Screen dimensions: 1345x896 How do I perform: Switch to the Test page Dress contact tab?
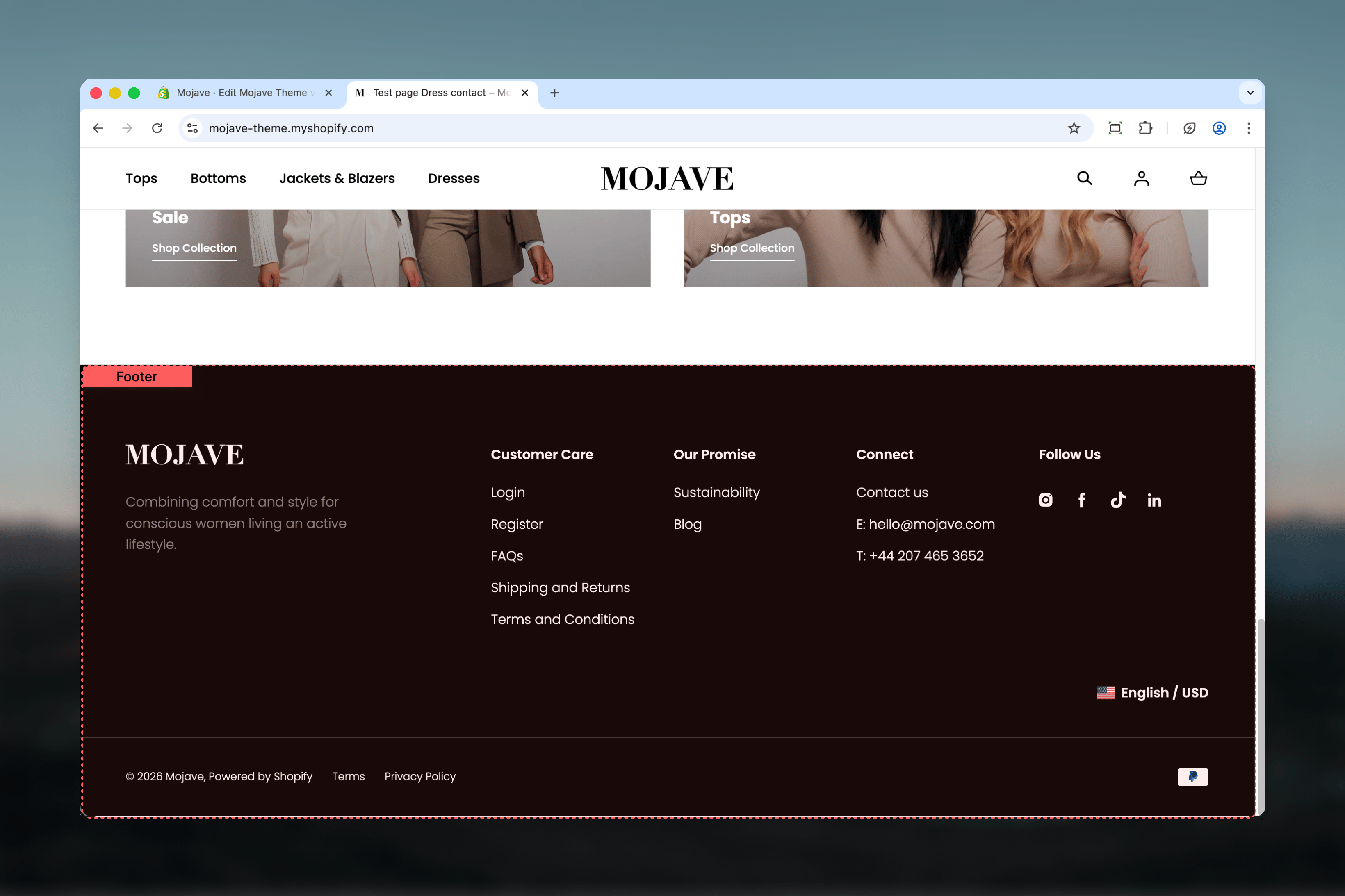[x=442, y=93]
